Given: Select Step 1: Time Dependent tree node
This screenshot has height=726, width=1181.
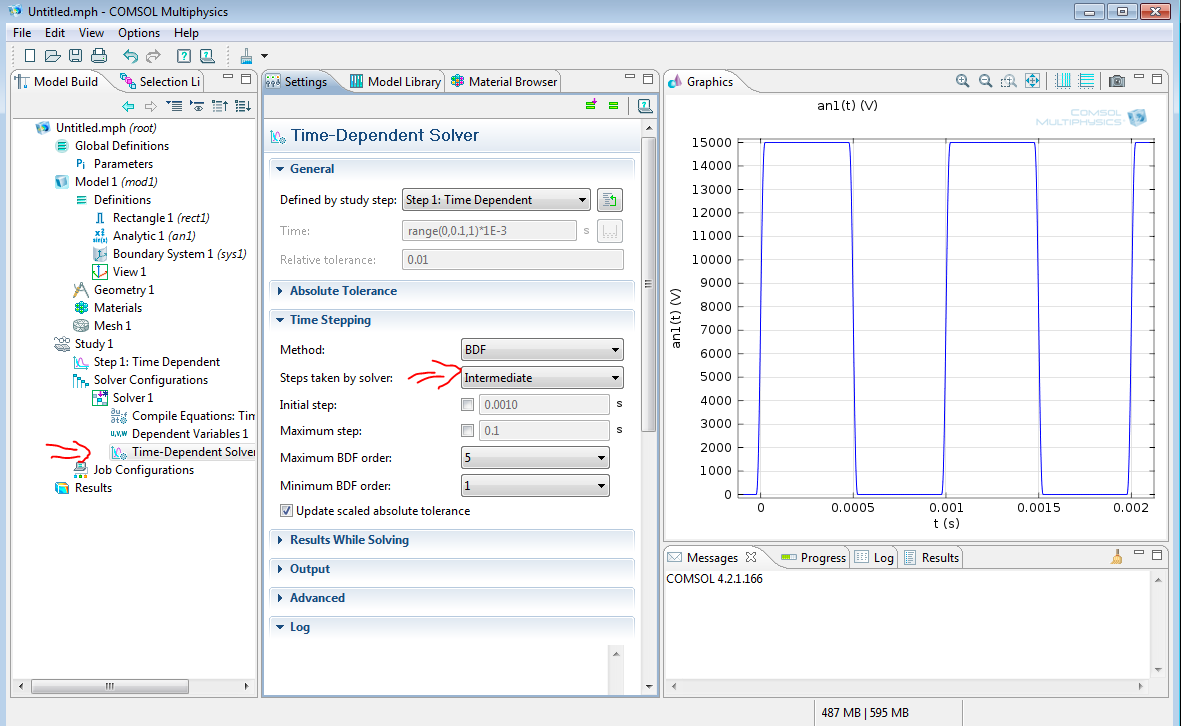Looking at the screenshot, I should (x=156, y=362).
